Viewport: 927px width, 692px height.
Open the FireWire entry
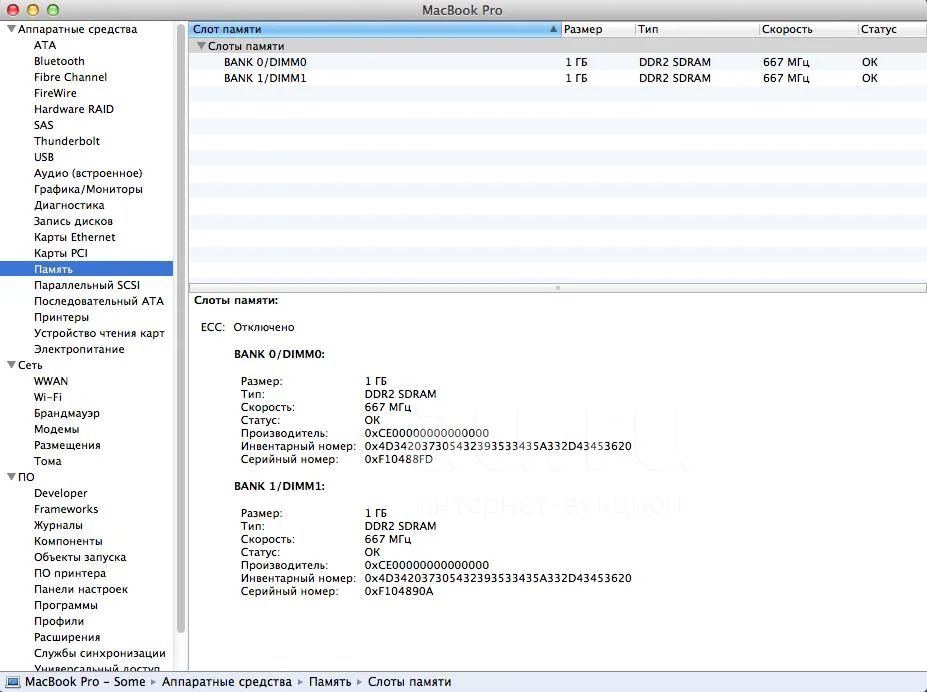coord(55,93)
